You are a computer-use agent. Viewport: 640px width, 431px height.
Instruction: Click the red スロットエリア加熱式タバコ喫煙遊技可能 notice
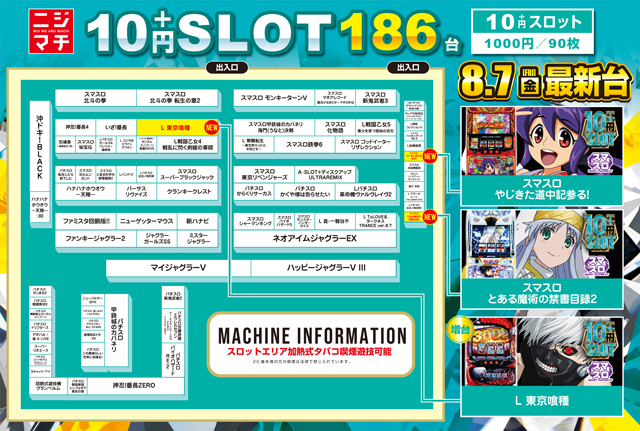pyautogui.click(x=309, y=351)
